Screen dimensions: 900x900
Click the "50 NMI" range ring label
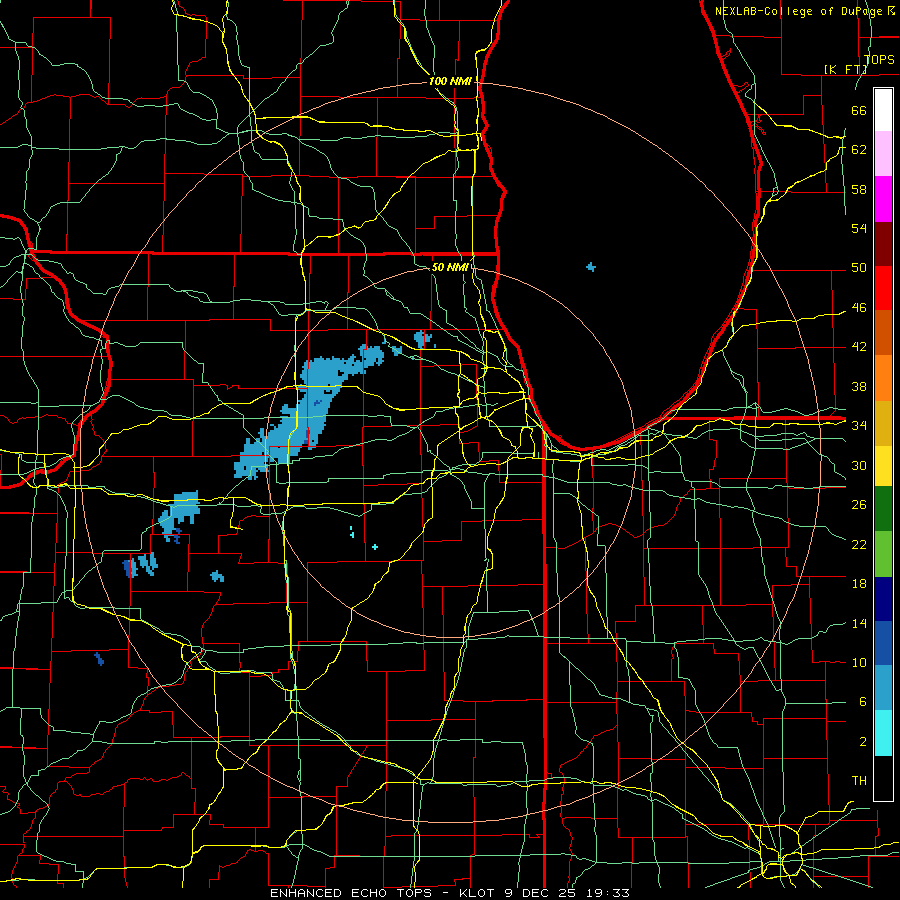click(450, 267)
